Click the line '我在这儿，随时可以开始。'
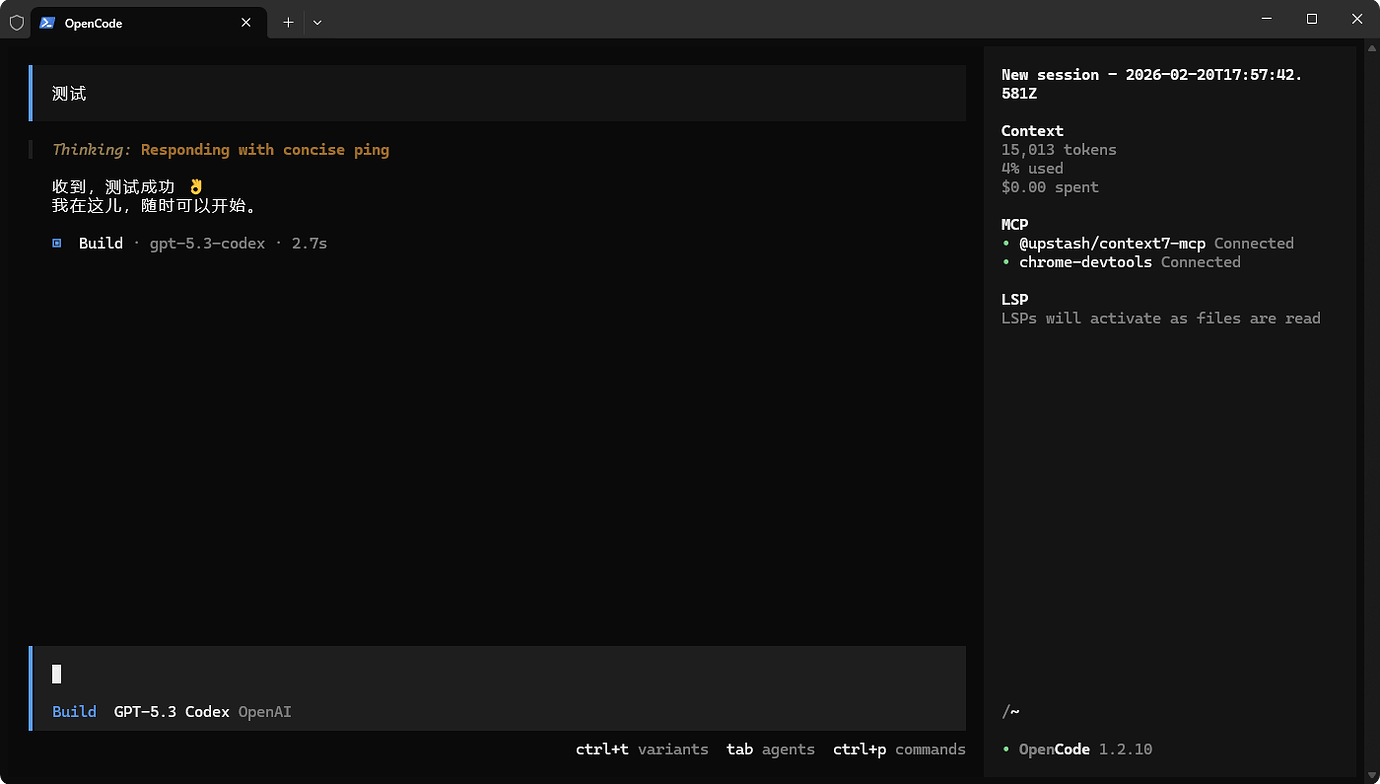The height and width of the screenshot is (784, 1380). (x=157, y=206)
